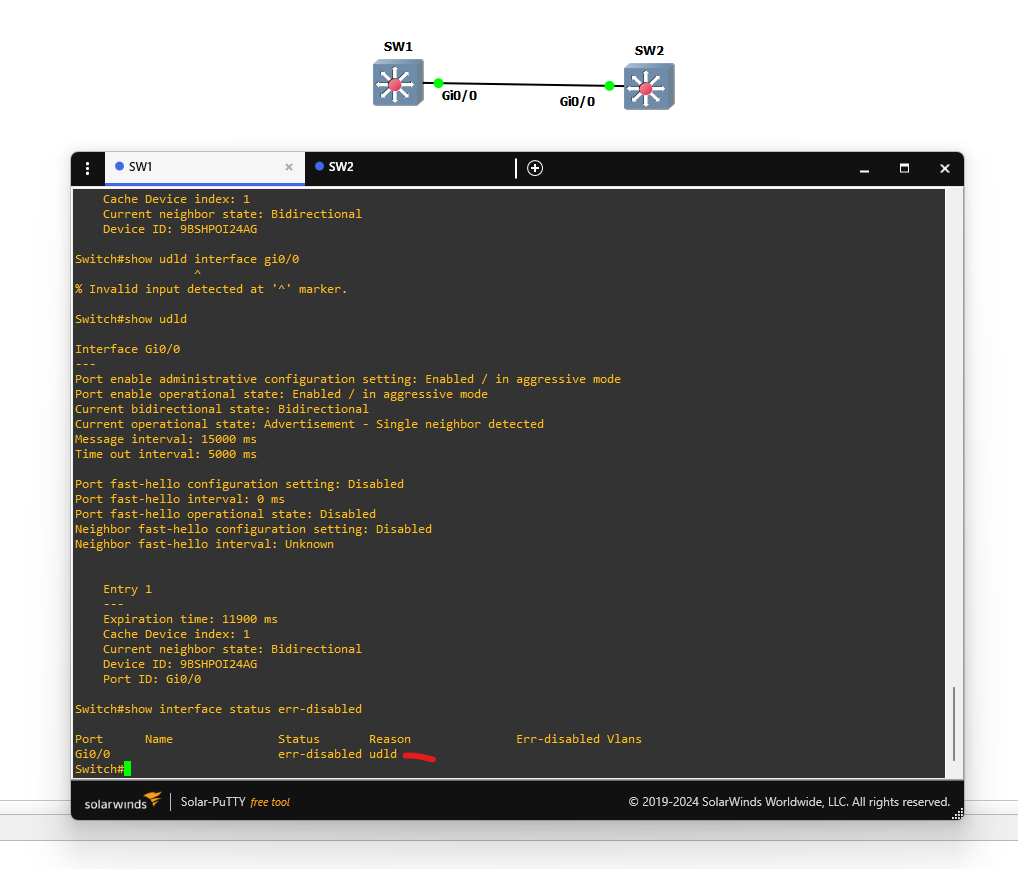Viewport: 1018px width, 869px height.
Task: Click the green link dot near SW2
Action: click(609, 86)
